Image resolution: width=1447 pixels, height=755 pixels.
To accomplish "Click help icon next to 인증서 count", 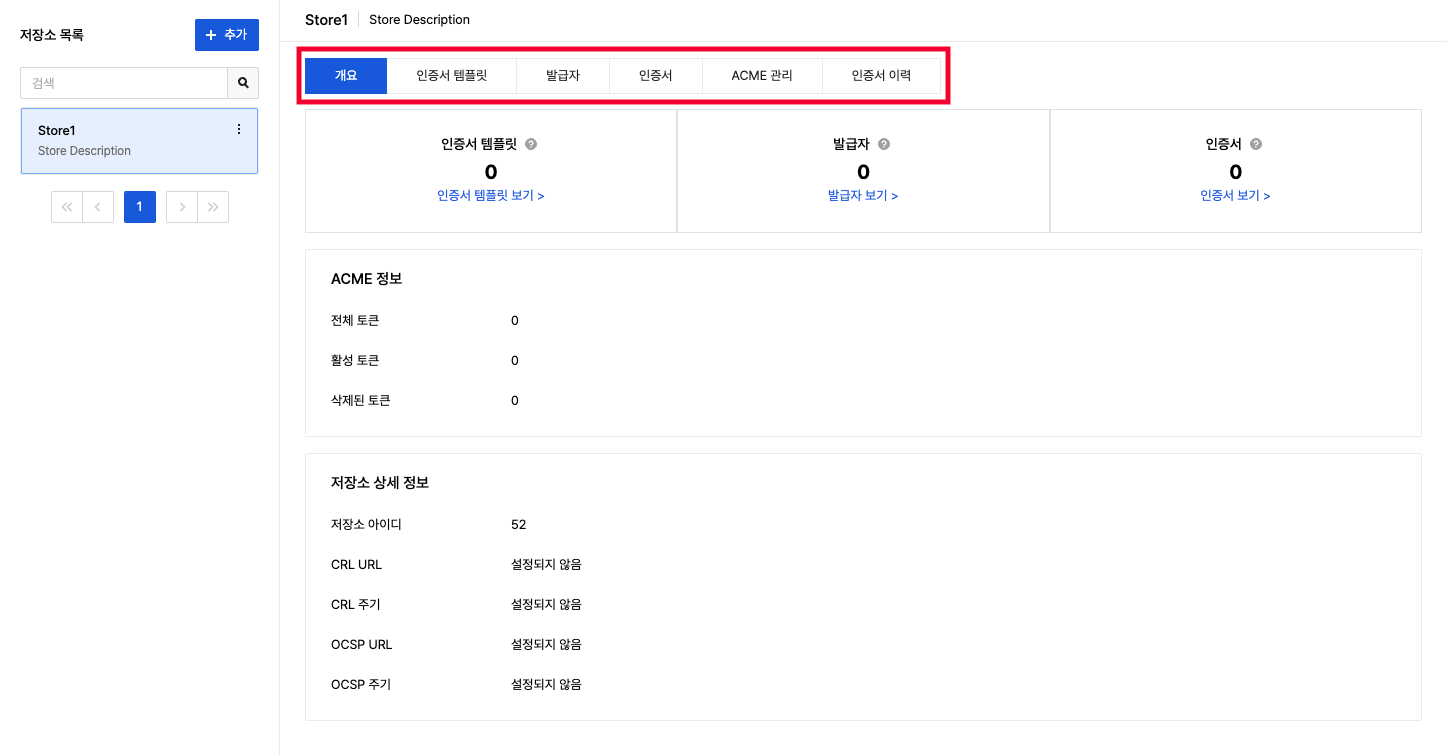I will [x=1256, y=144].
